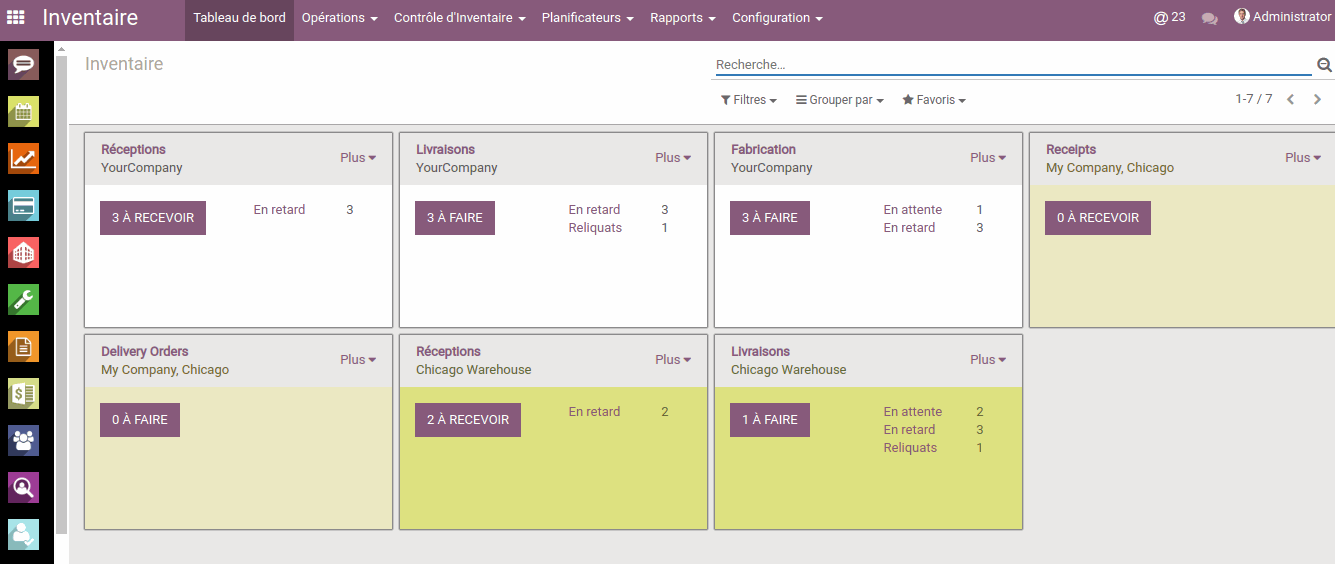
Task: Open the Discuss speech bubble app icon
Action: click(x=23, y=64)
